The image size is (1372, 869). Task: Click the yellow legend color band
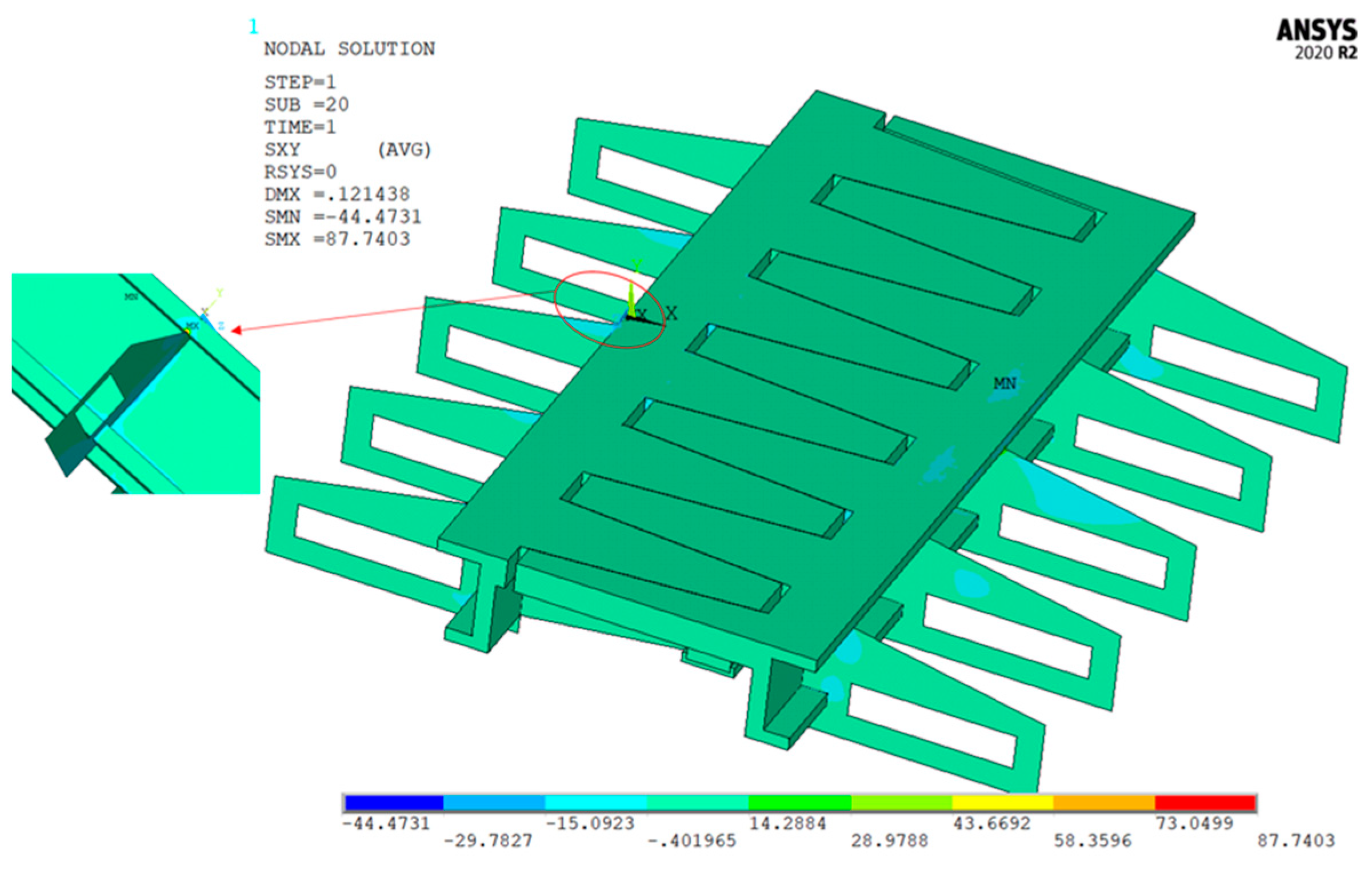click(x=1002, y=803)
